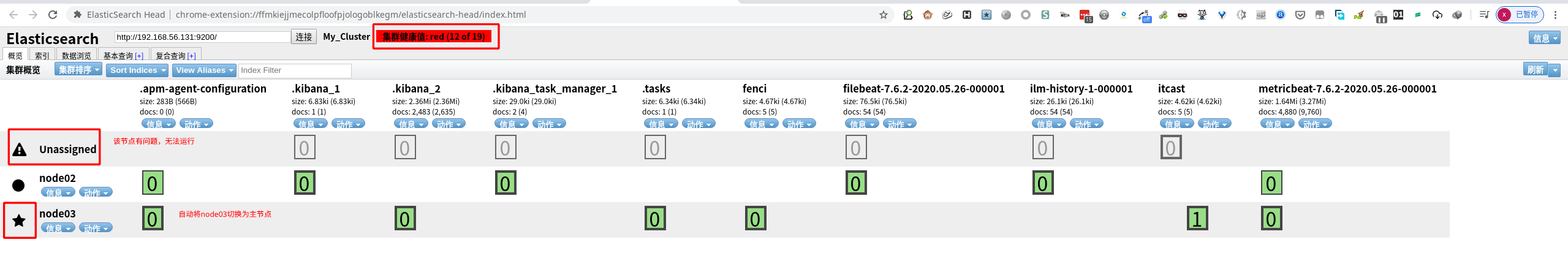Image resolution: width=1568 pixels, height=264 pixels.
Task: Click the unassigned shard 0 of .kibana_1
Action: coord(305,148)
